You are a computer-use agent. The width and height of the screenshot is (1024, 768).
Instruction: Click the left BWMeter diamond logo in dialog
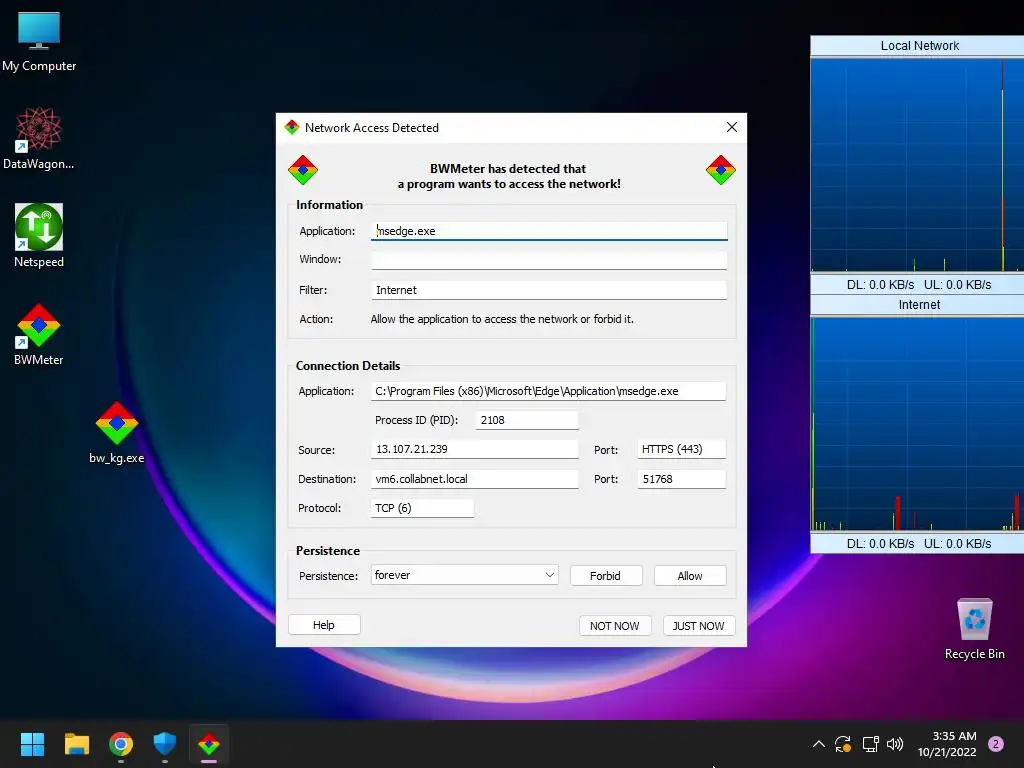tap(303, 170)
